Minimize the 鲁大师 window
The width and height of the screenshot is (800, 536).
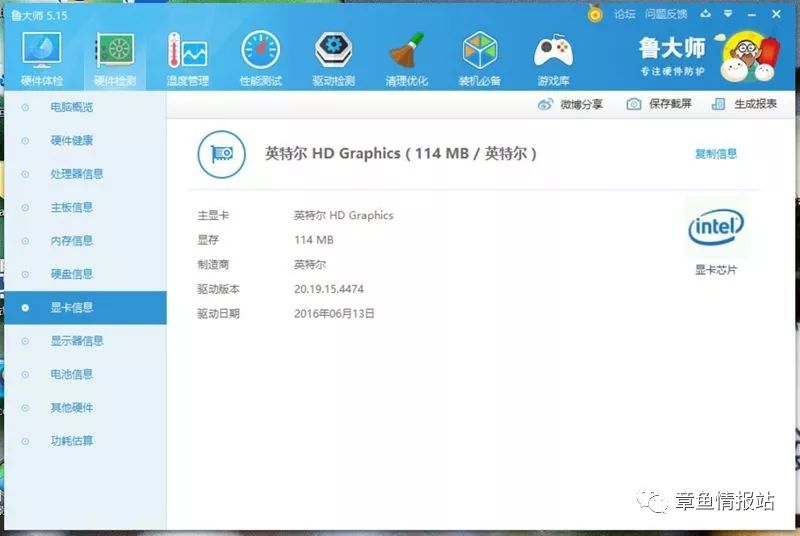point(751,14)
